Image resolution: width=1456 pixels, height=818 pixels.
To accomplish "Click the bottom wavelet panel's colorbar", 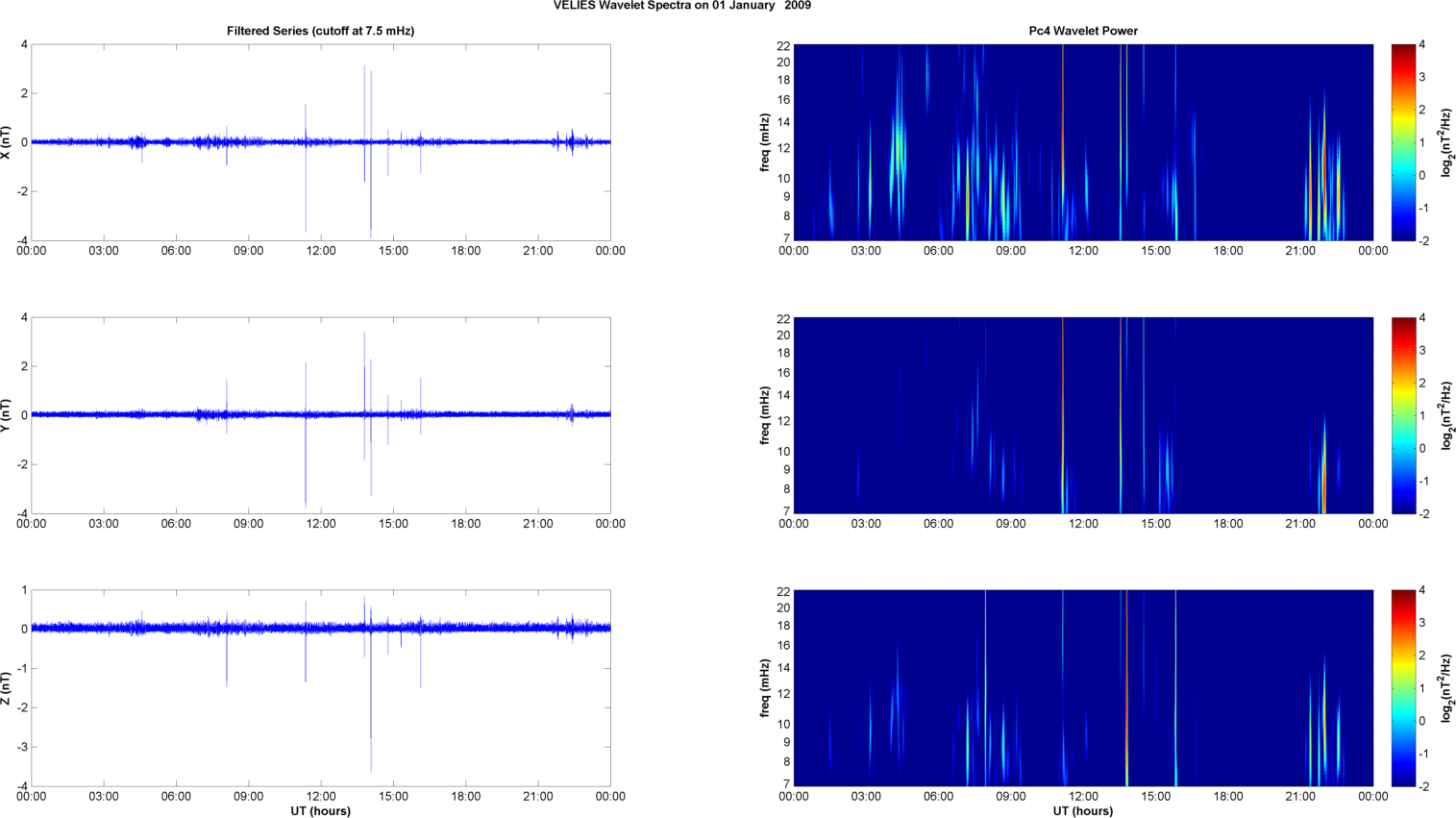I will tap(1403, 688).
